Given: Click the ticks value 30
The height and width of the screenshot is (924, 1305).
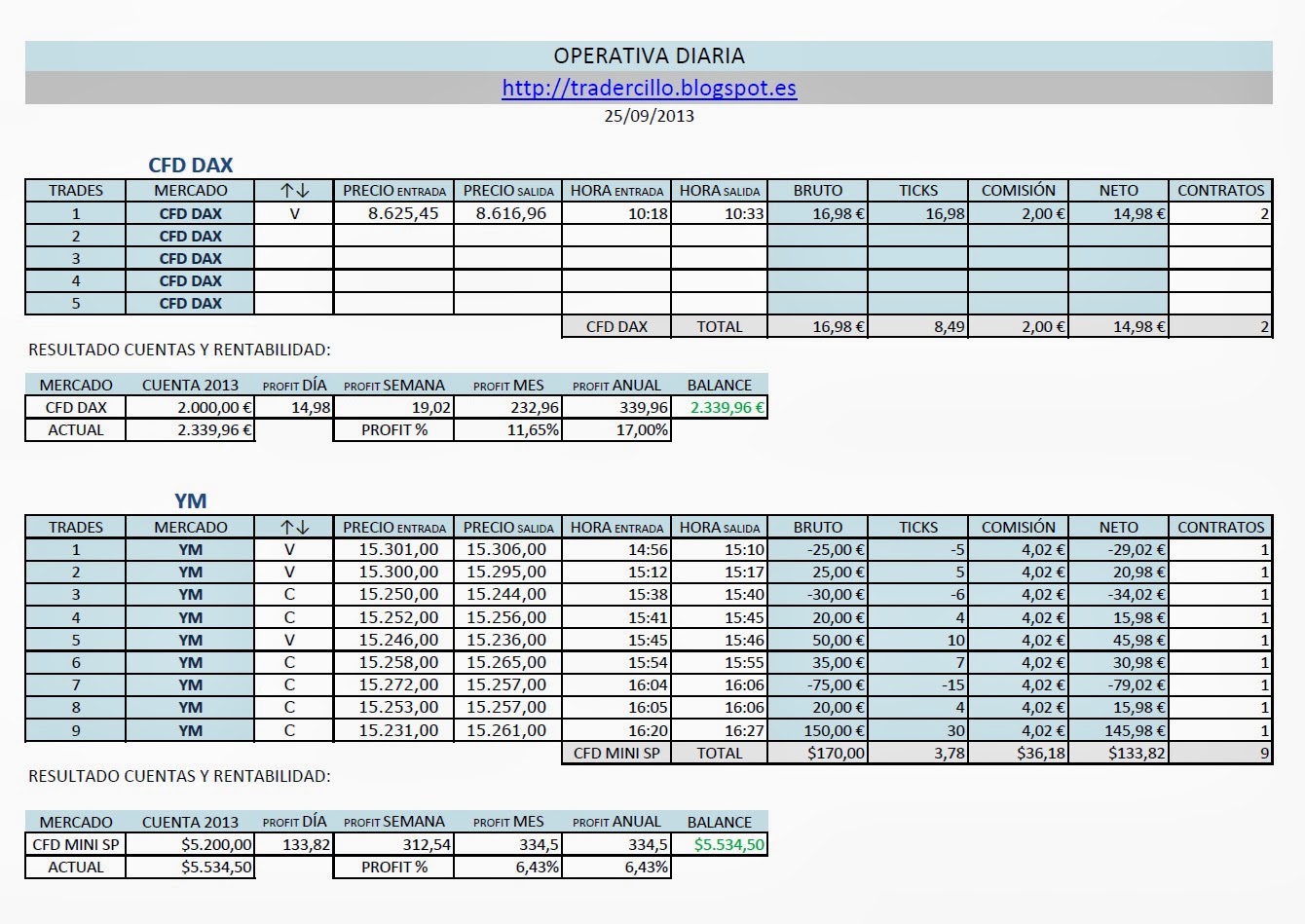Looking at the screenshot, I should pos(955,731).
